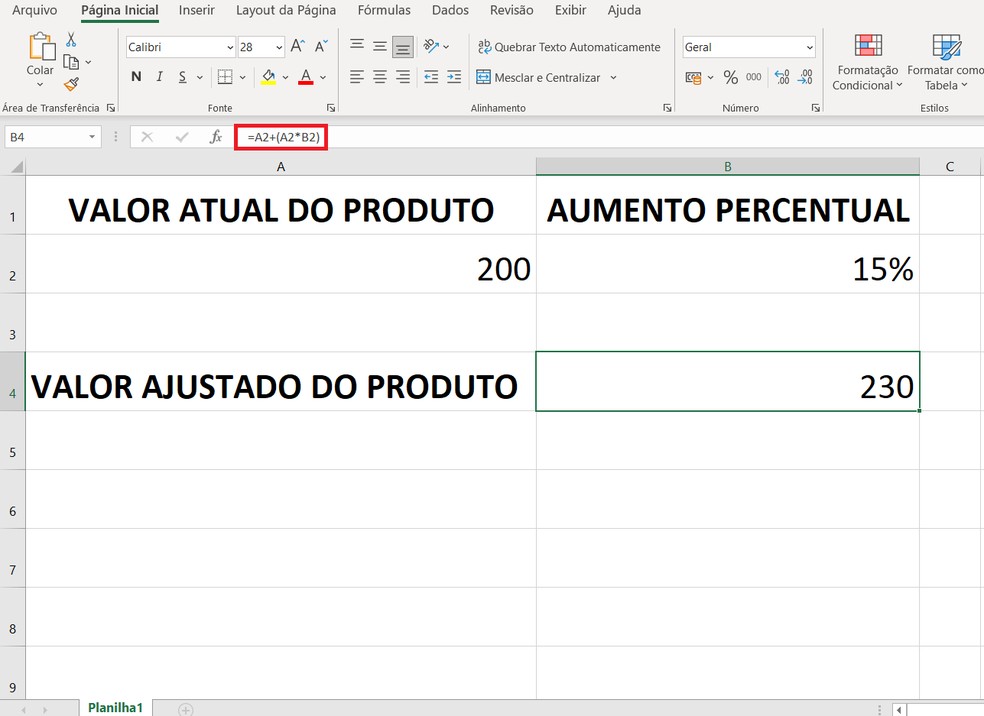
Task: Add a new sheet with plus button
Action: [185, 709]
